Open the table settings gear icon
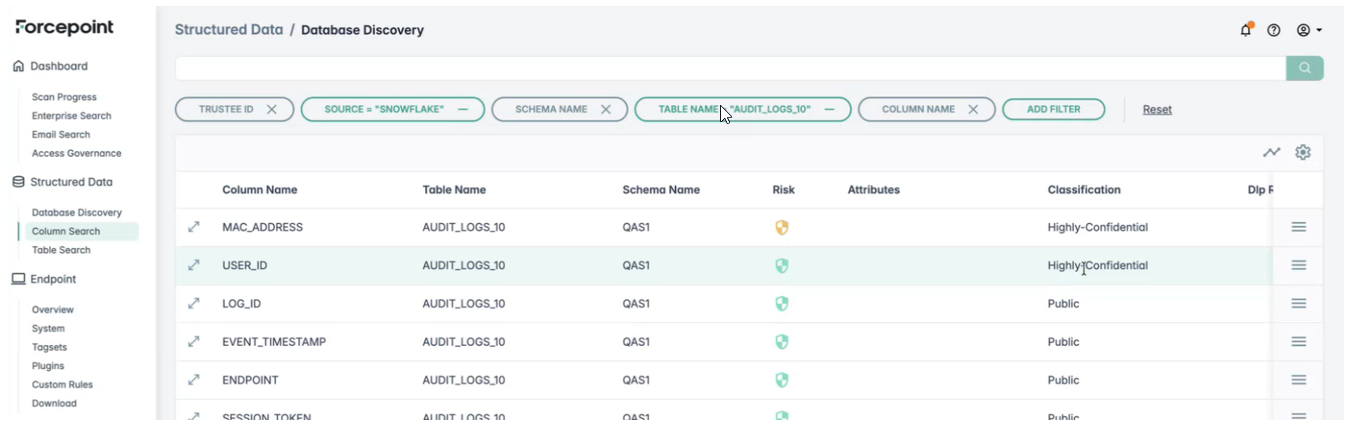The width and height of the screenshot is (1354, 440). click(x=1302, y=153)
